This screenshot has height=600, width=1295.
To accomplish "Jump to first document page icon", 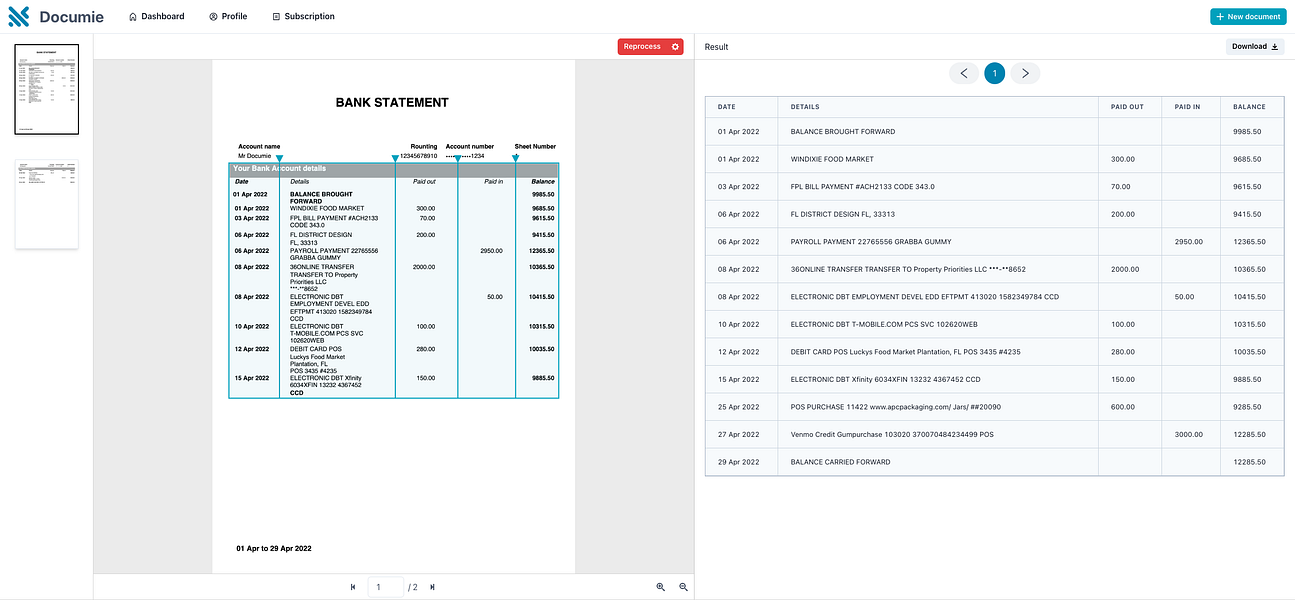I will pos(353,587).
